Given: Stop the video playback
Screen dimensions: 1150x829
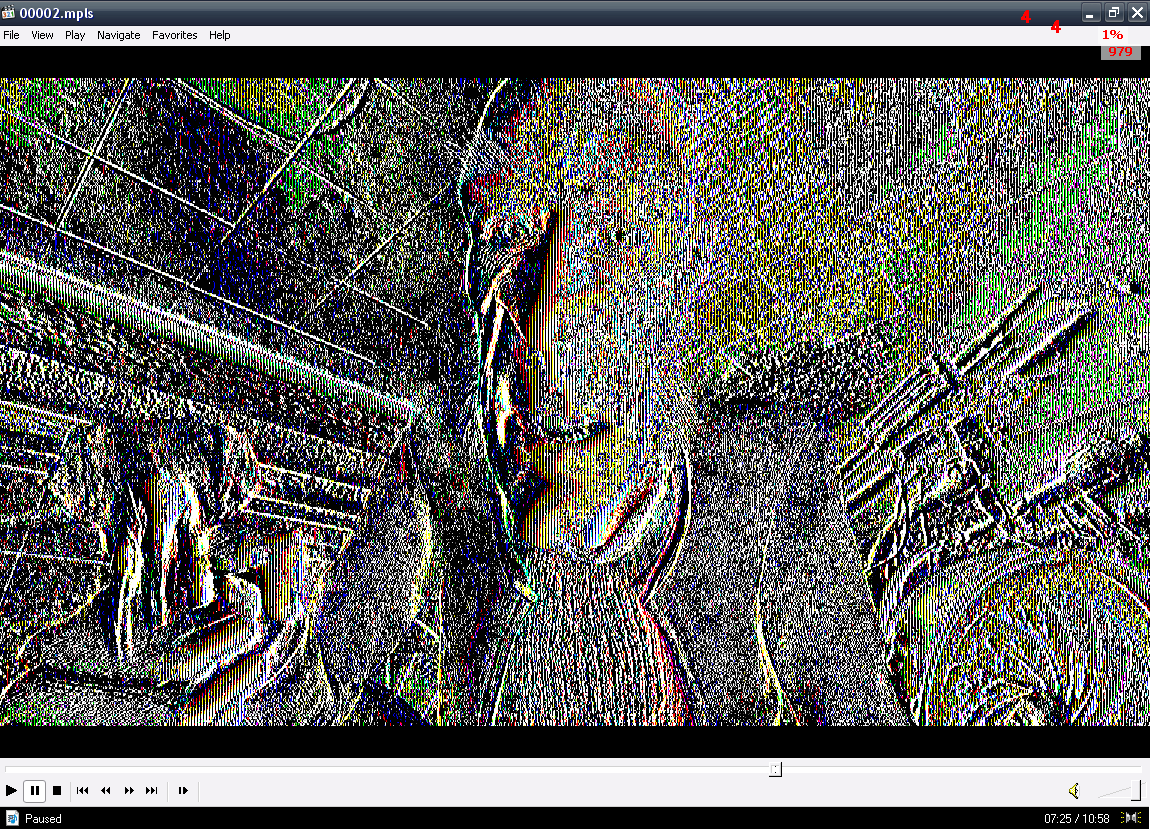Looking at the screenshot, I should 57,791.
